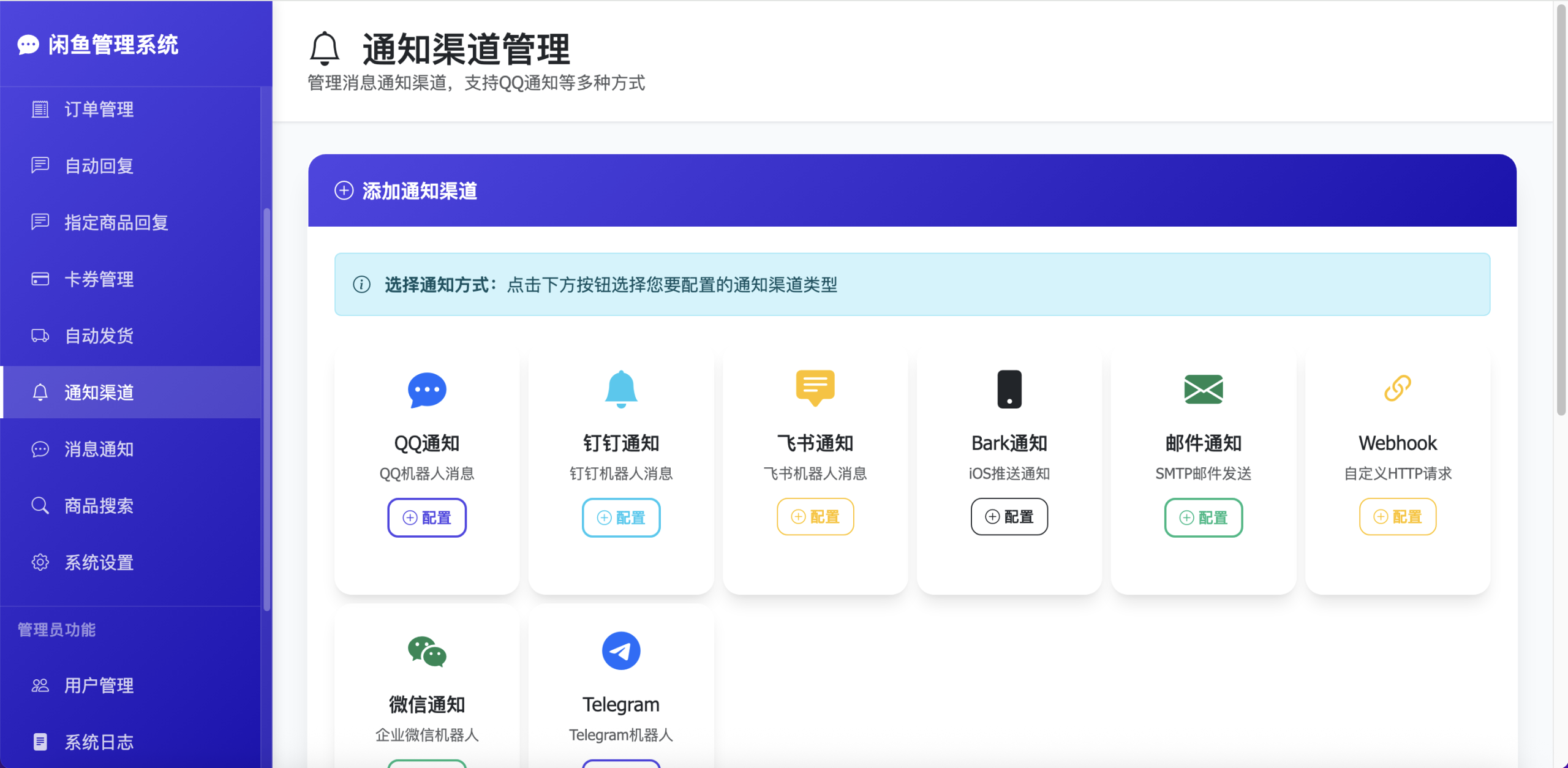Click the bell icon beside the page title
This screenshot has height=768, width=1568.
tap(325, 49)
